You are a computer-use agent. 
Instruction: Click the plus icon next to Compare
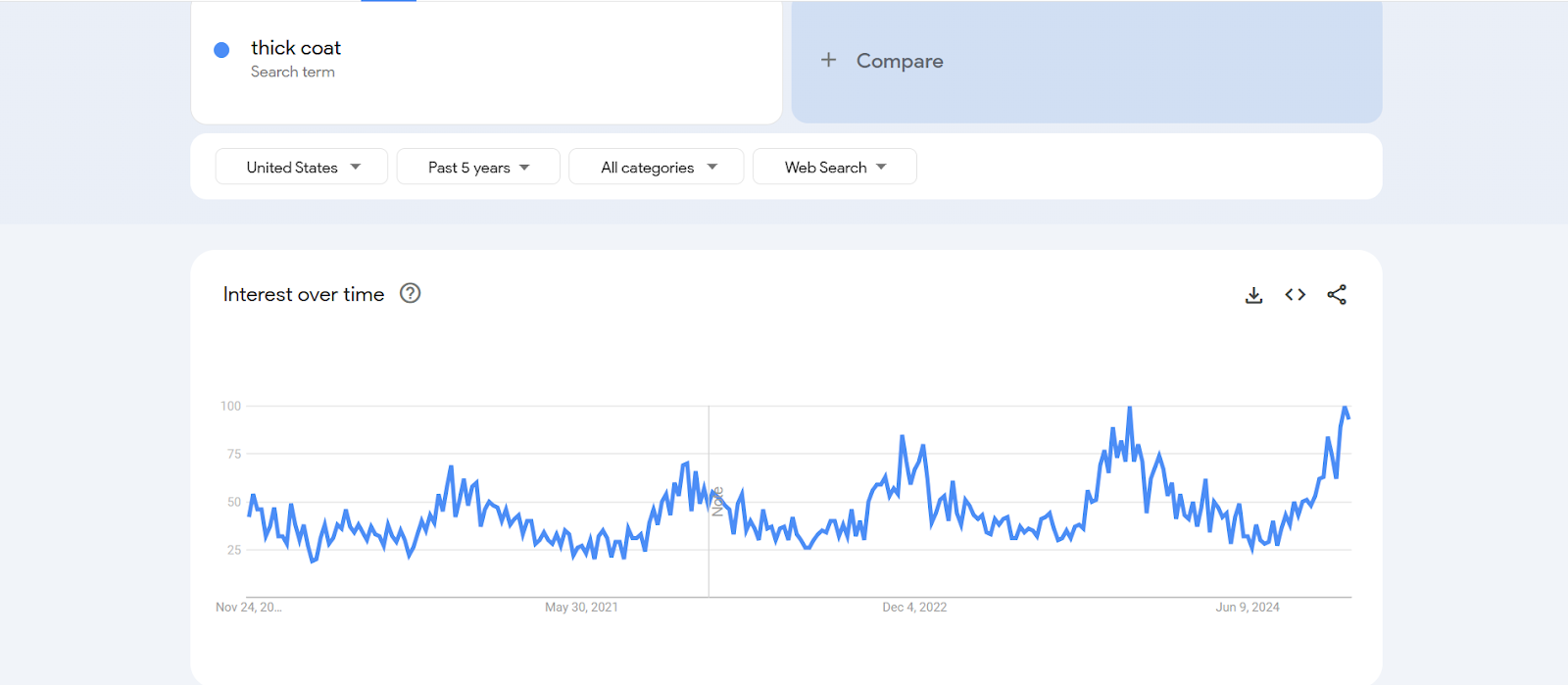[829, 60]
